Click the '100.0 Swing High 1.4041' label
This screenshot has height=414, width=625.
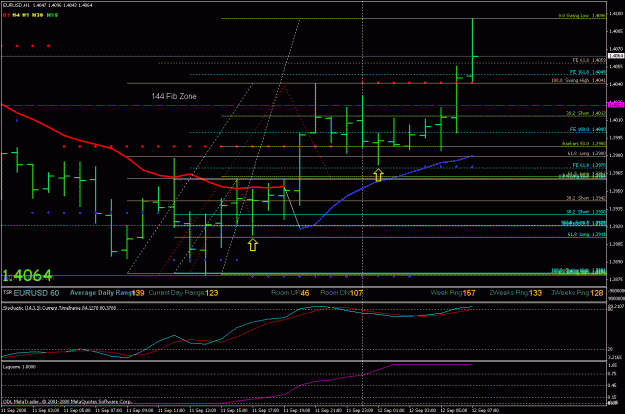pyautogui.click(x=579, y=80)
